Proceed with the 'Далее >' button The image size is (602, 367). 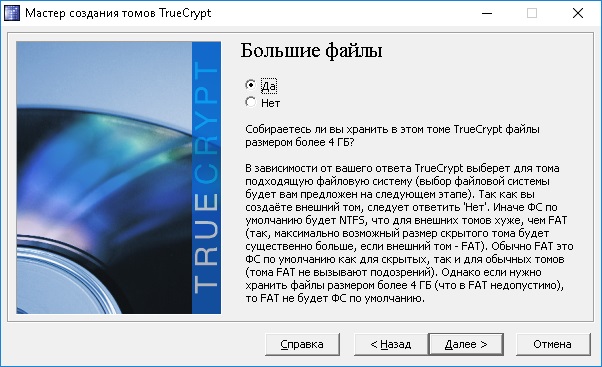coord(466,344)
